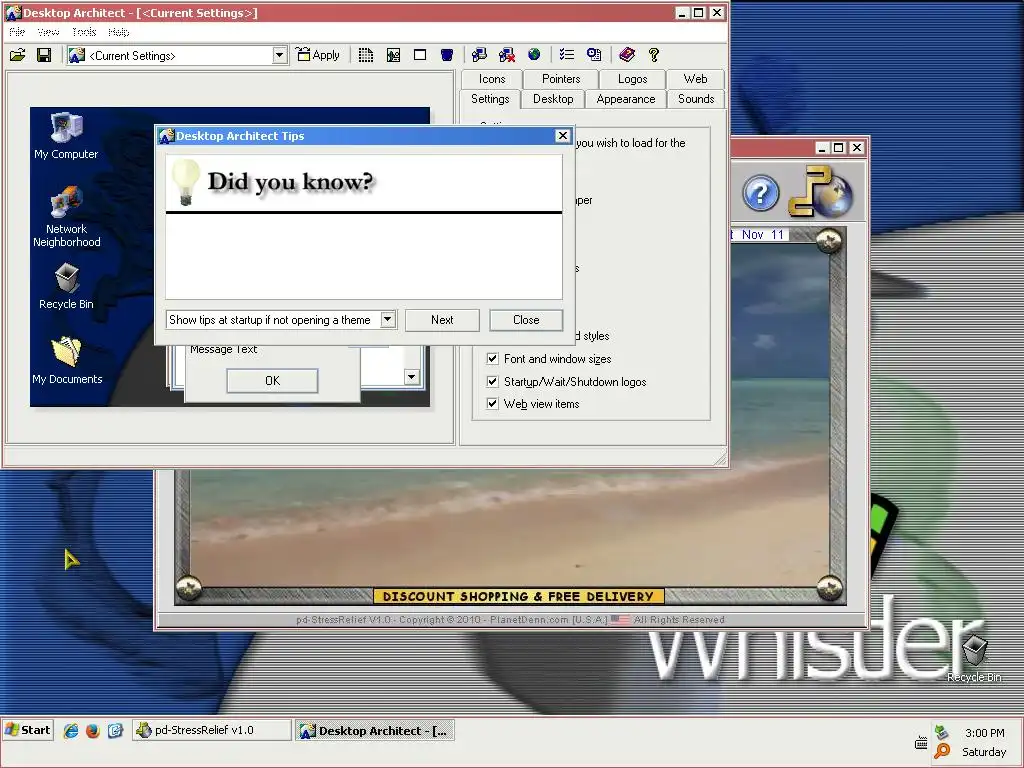Open the View menu
Image resolution: width=1024 pixels, height=768 pixels.
point(48,32)
